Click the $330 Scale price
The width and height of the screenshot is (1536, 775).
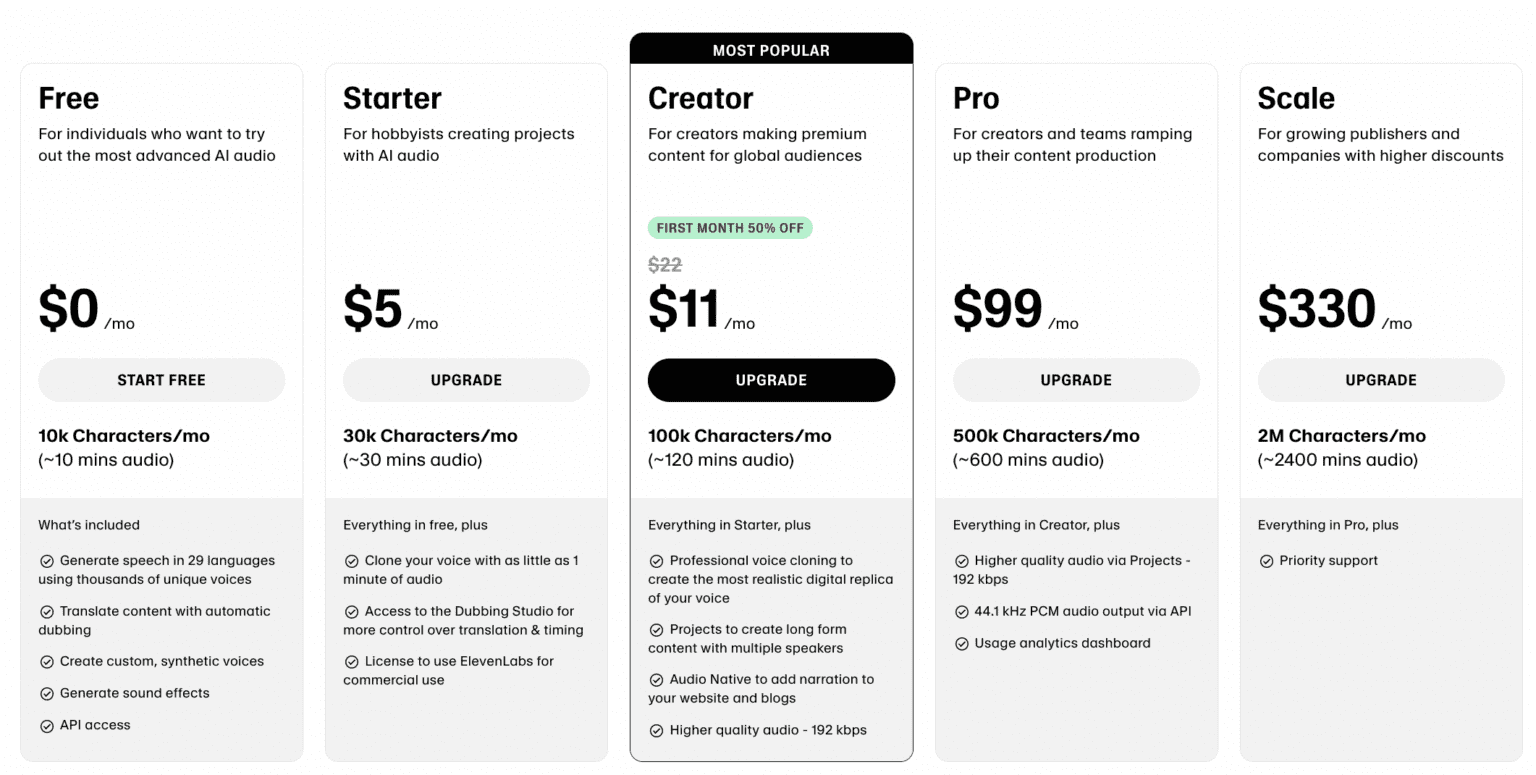(1316, 308)
